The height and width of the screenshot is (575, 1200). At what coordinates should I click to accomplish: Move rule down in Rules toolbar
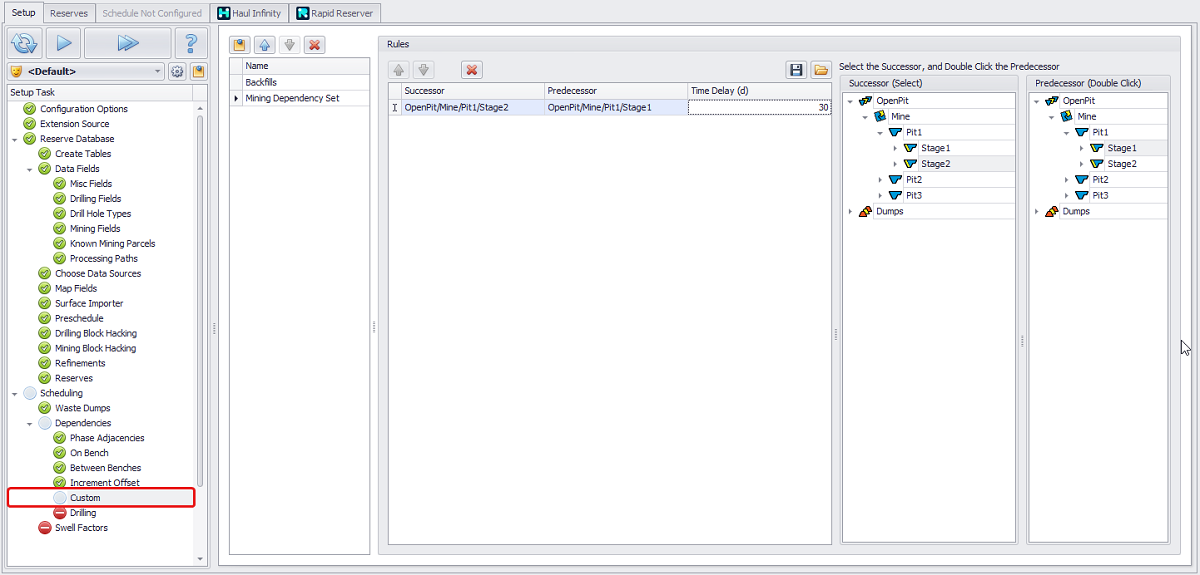click(423, 70)
